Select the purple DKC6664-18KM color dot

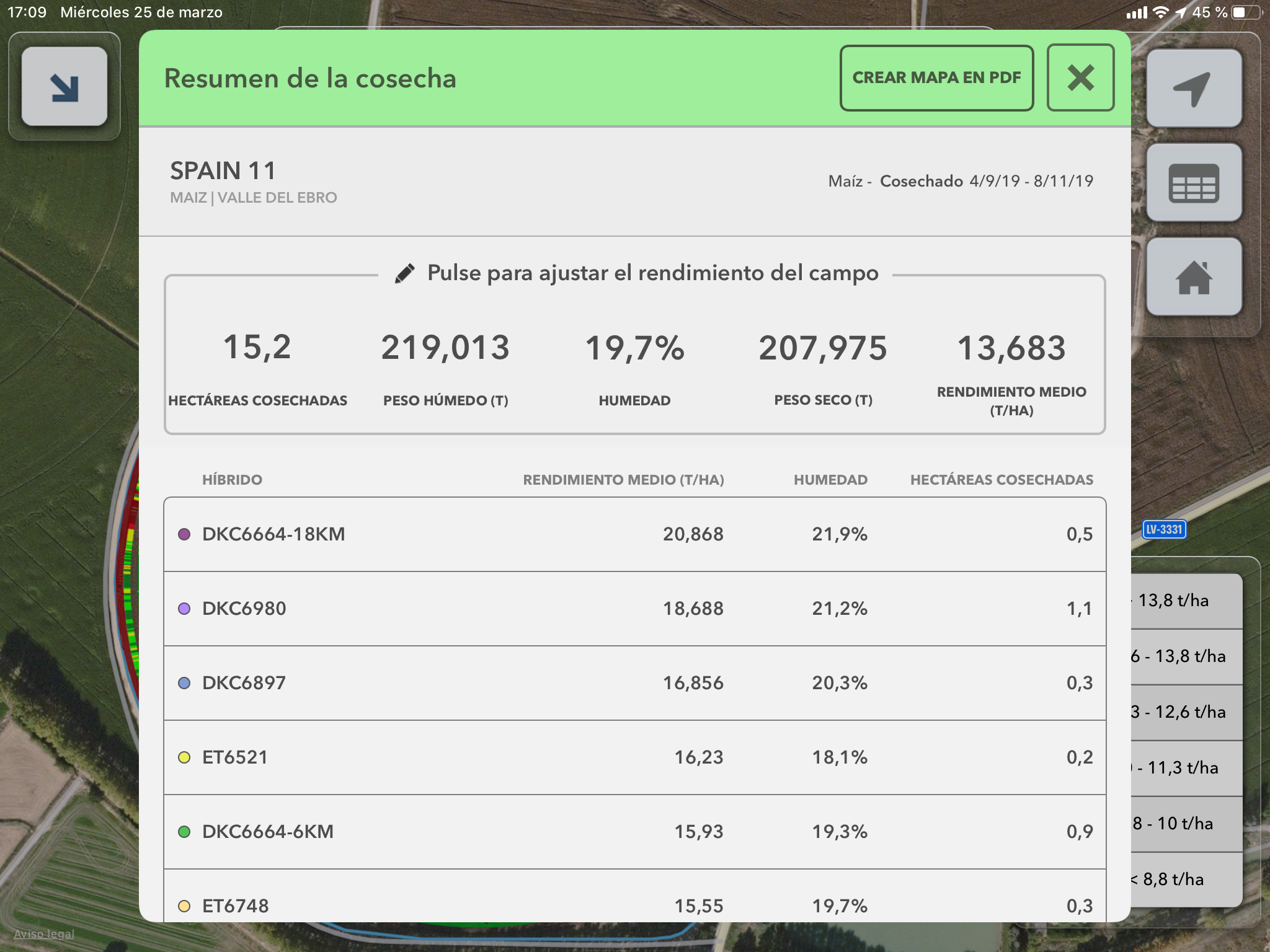pyautogui.click(x=184, y=534)
